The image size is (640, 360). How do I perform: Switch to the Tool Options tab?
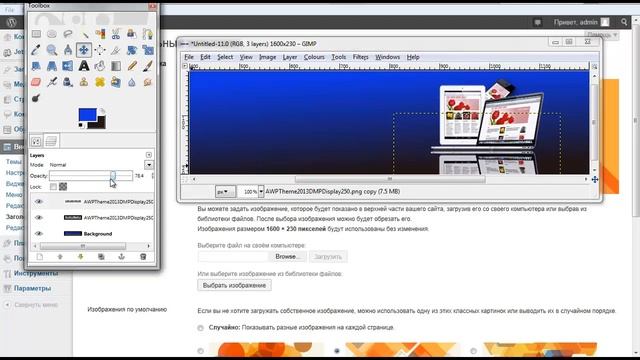pyautogui.click(x=36, y=141)
